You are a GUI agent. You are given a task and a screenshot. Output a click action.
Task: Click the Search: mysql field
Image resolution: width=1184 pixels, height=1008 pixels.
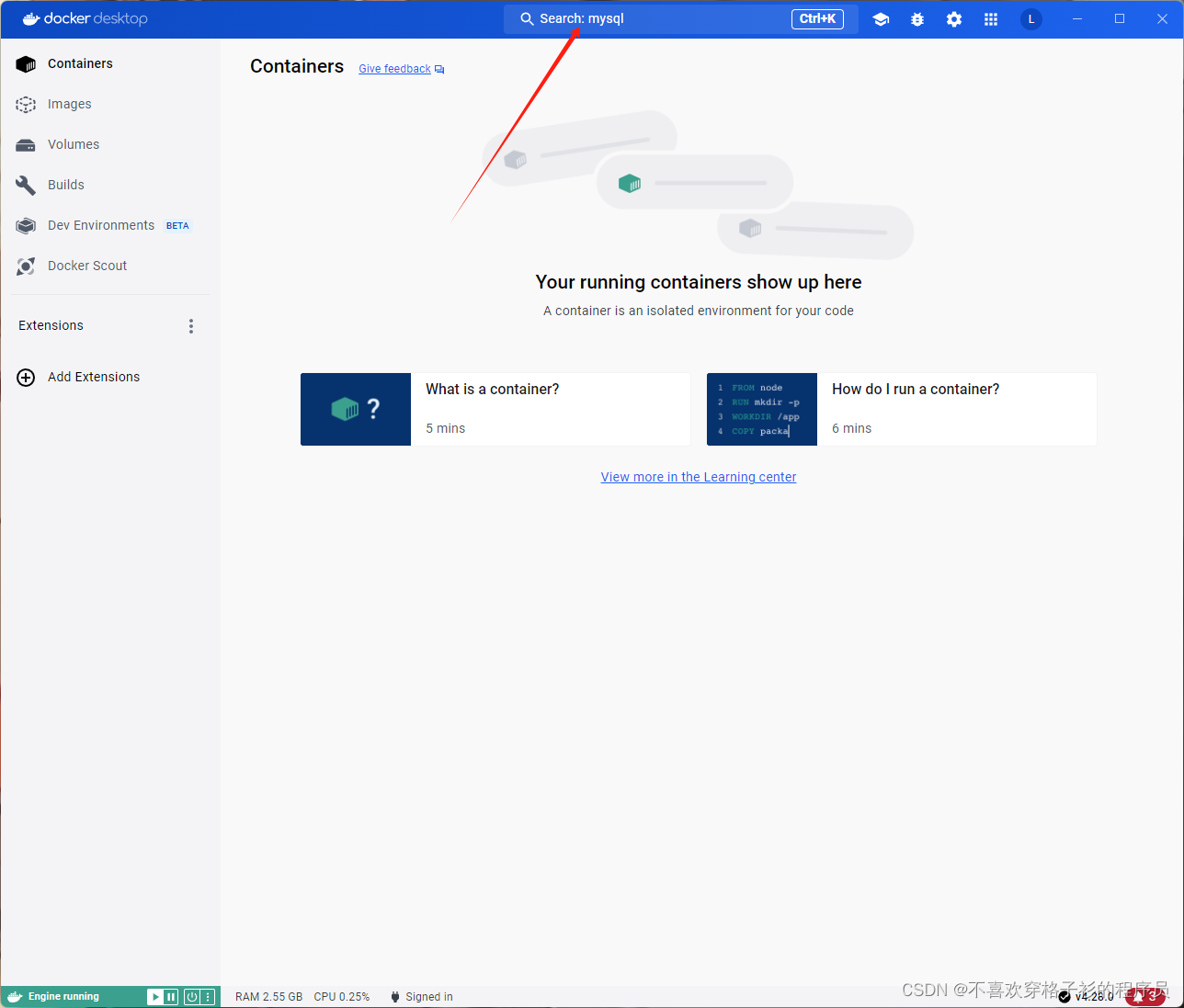[680, 18]
